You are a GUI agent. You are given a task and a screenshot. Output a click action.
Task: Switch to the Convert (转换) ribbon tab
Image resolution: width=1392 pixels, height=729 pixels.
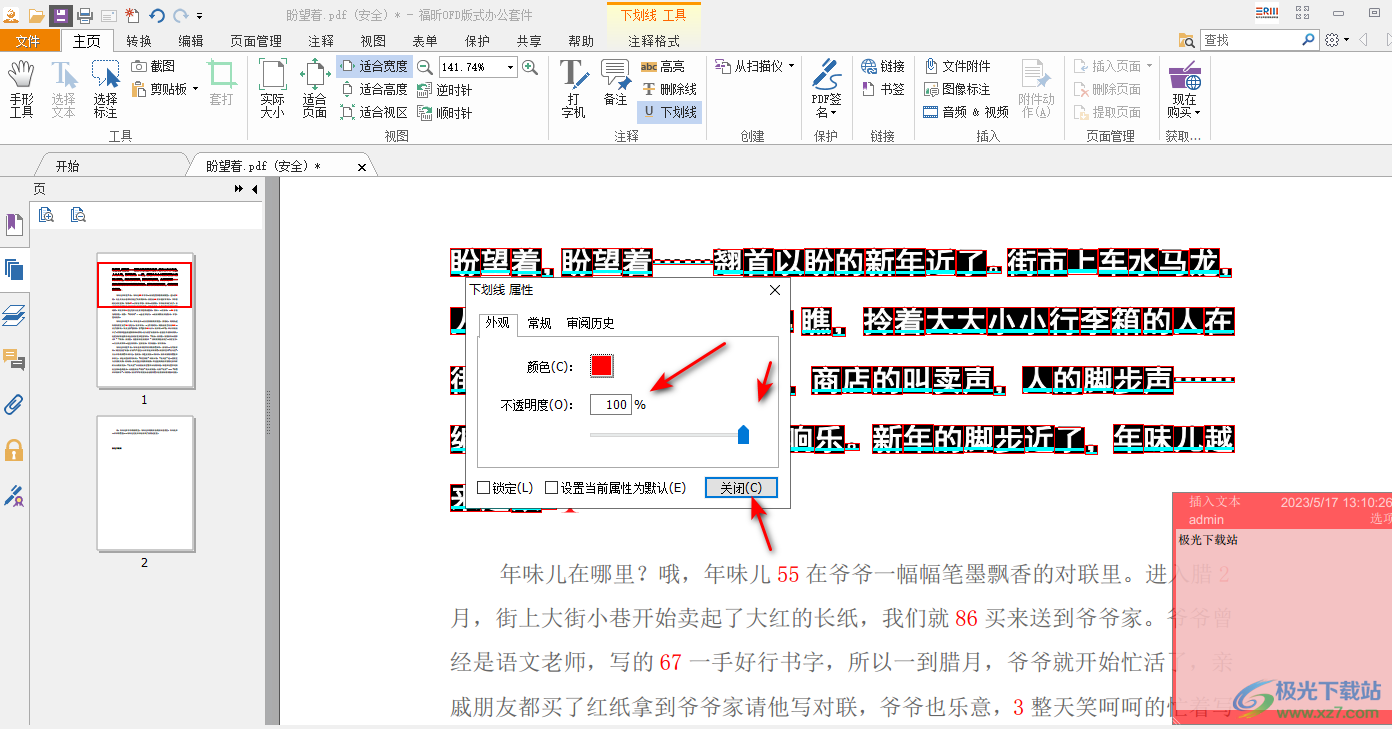[x=139, y=41]
